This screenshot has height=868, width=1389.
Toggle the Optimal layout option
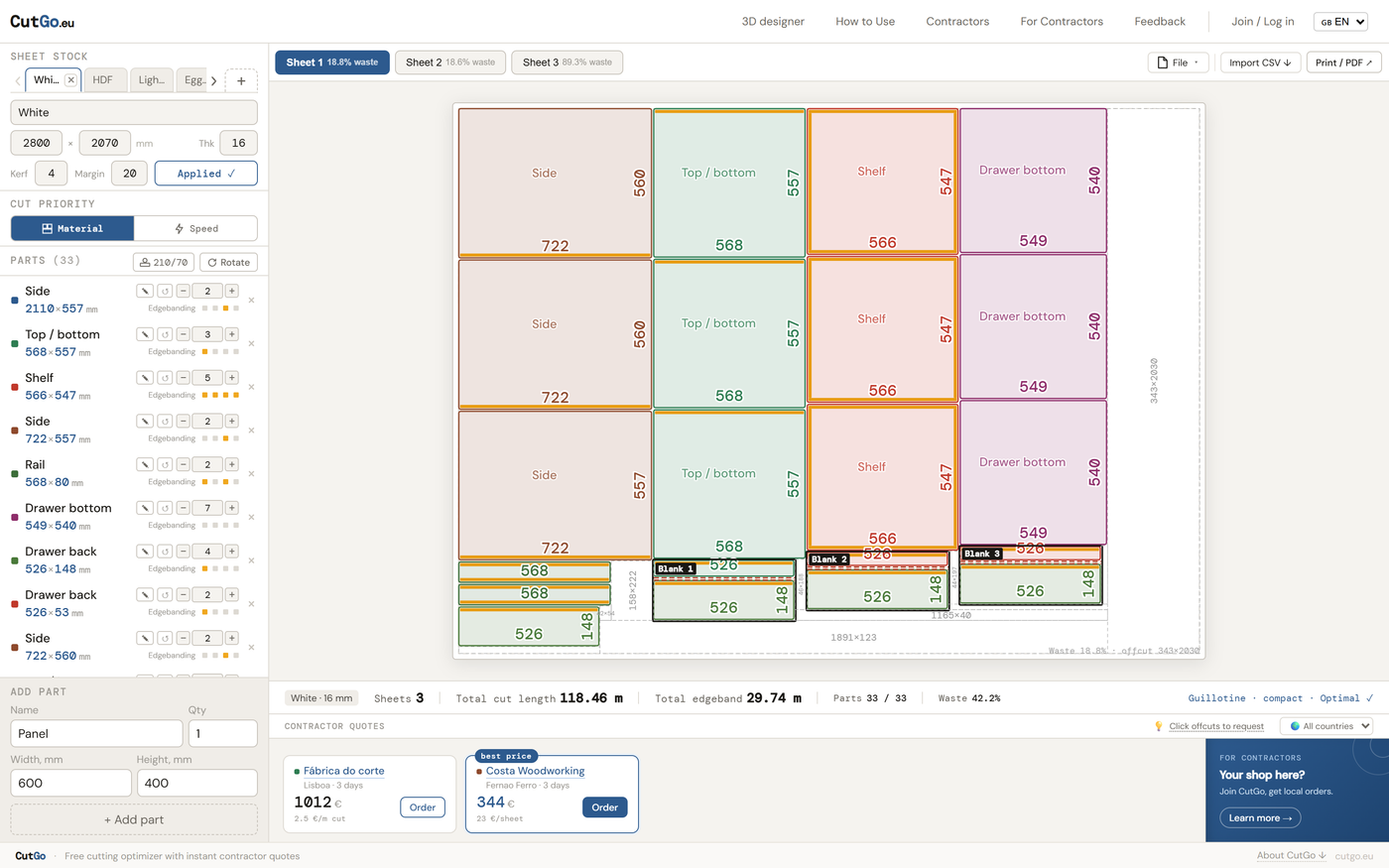point(1346,698)
